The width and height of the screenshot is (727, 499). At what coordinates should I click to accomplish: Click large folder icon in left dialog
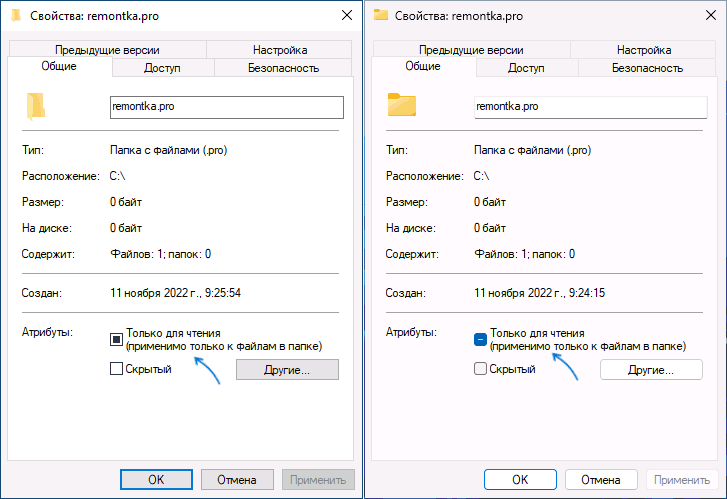(36, 106)
